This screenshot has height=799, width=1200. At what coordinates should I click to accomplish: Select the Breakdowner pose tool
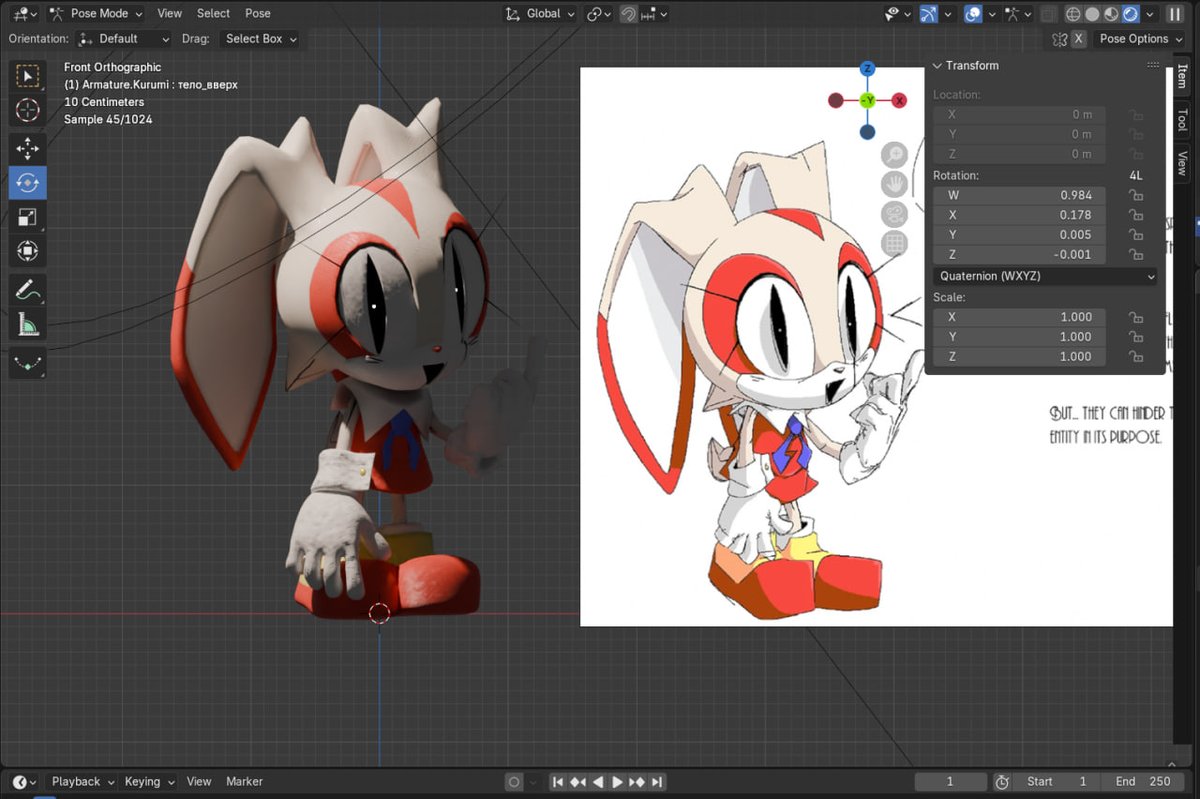(27, 363)
